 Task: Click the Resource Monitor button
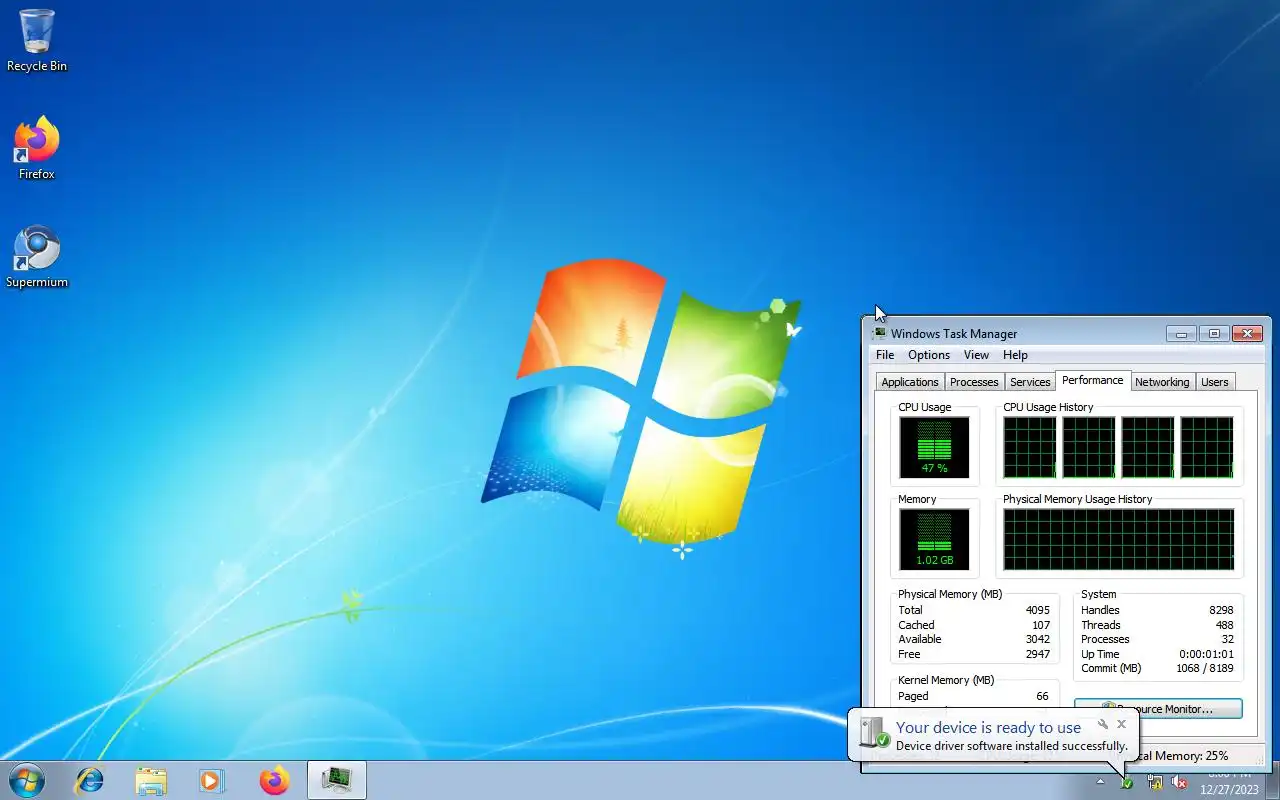pyautogui.click(x=1158, y=709)
